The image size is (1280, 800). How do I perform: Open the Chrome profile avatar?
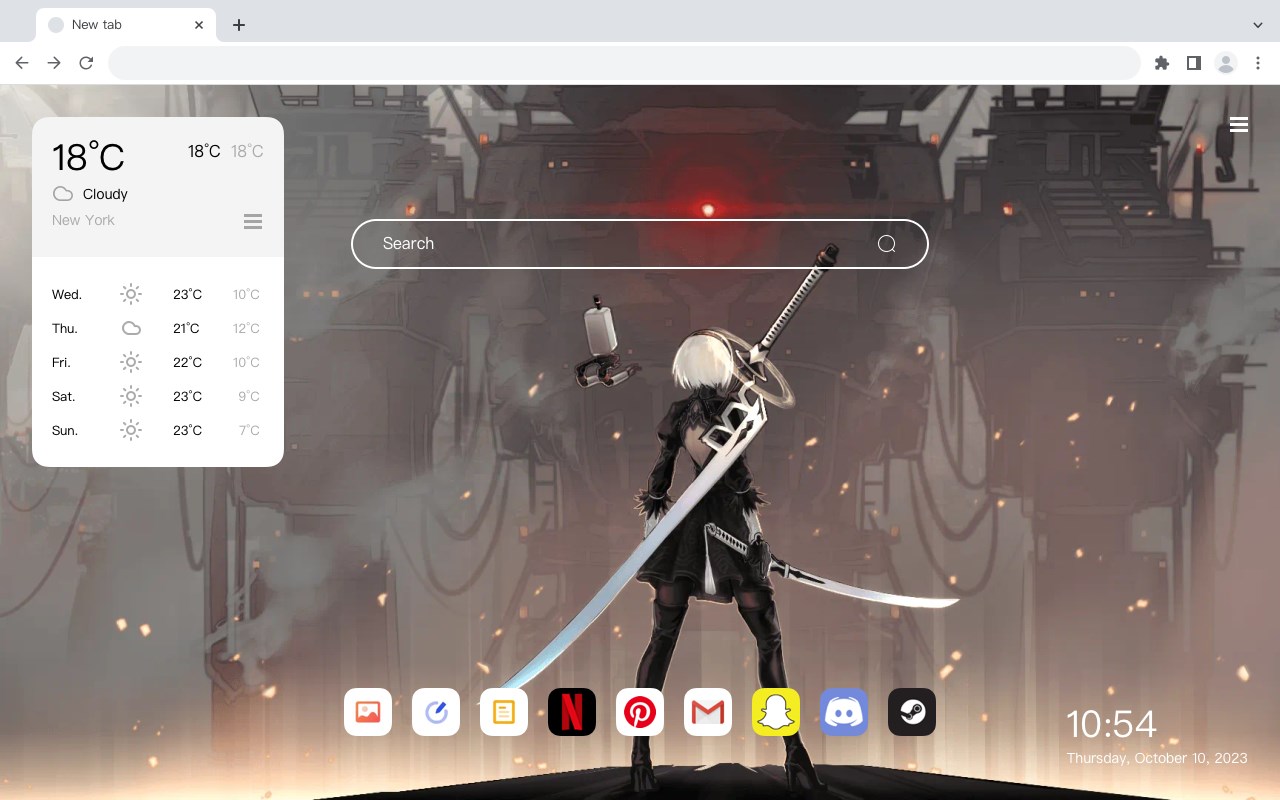1226,63
